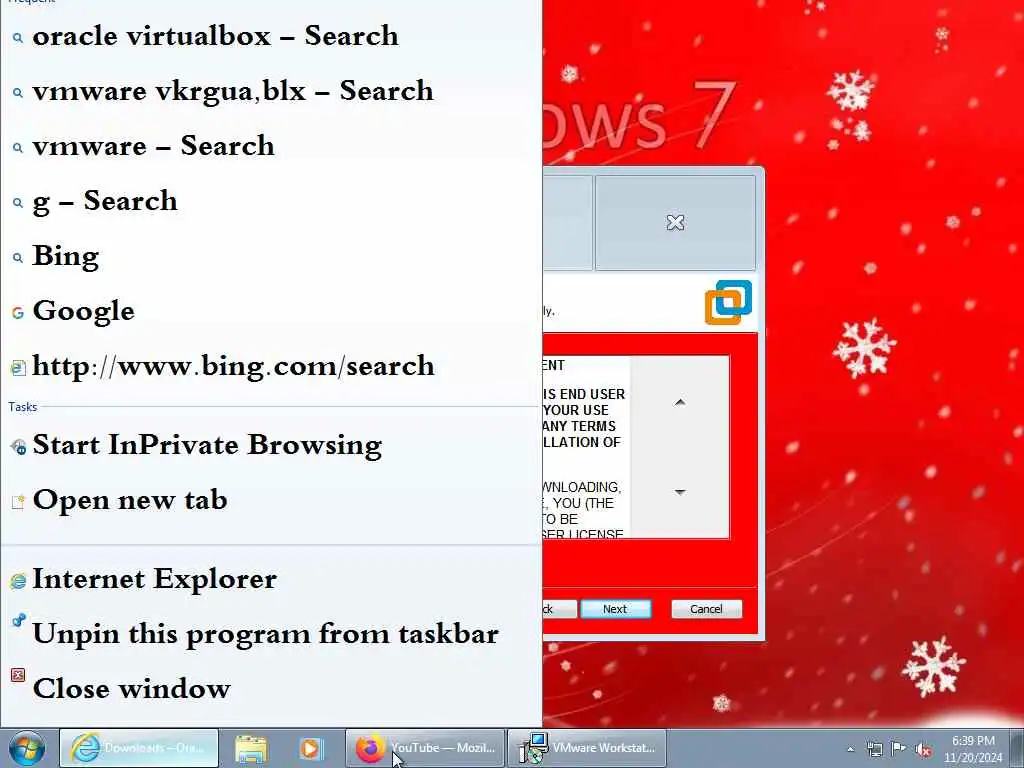
Task: Open the Windows Start menu
Action: coord(27,748)
